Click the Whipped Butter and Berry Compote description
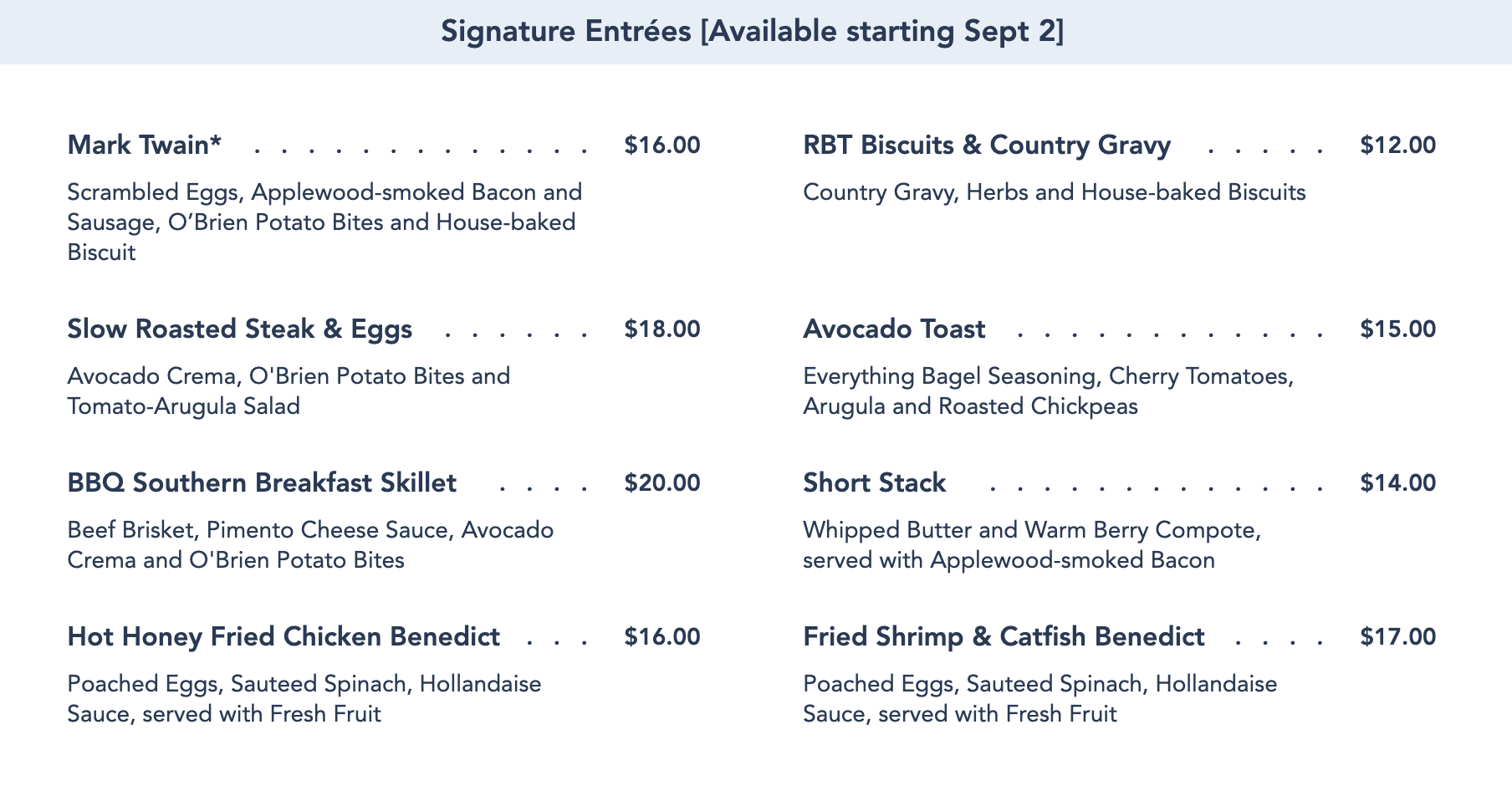 (x=1031, y=545)
